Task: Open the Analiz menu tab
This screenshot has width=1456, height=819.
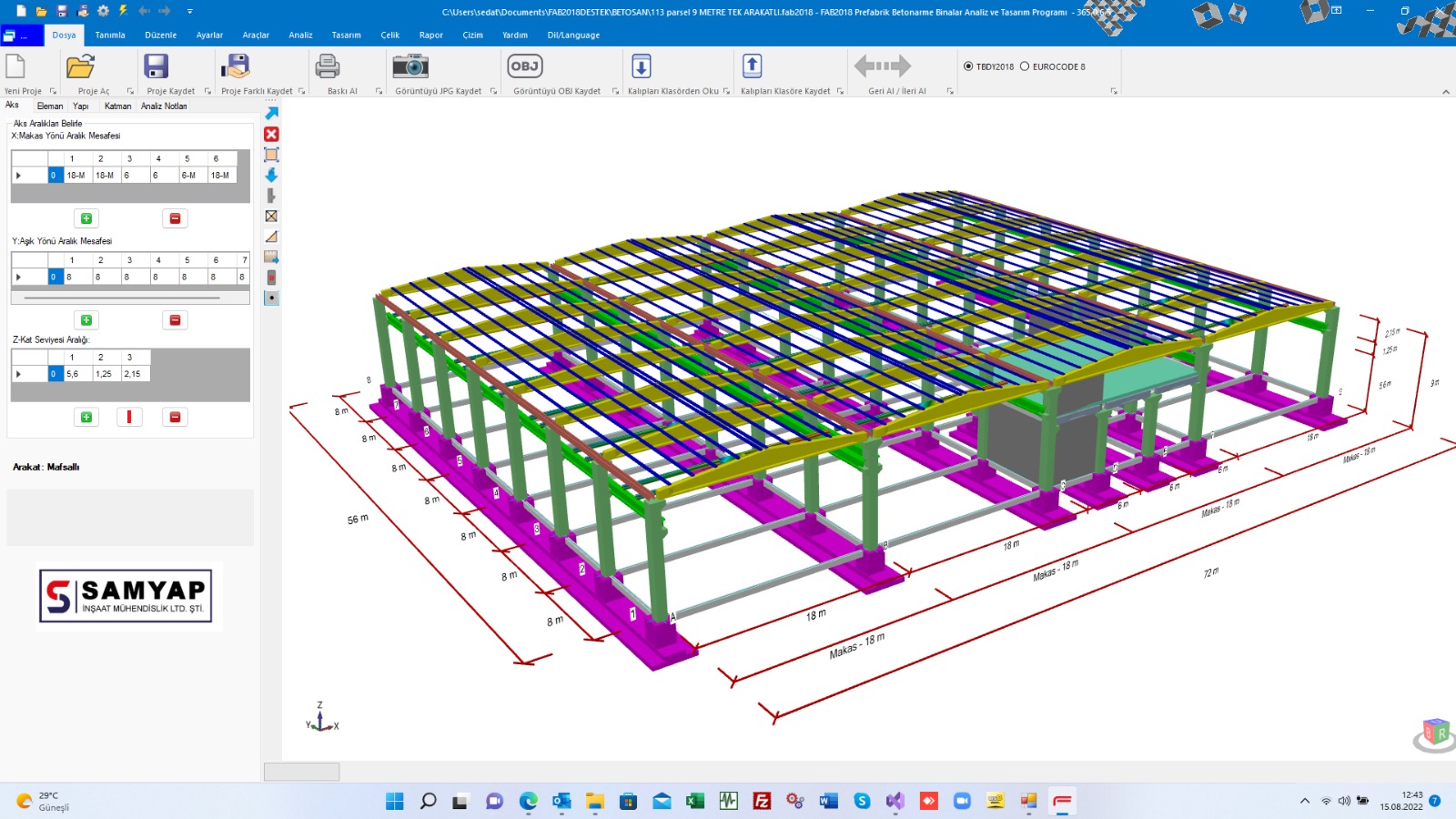Action: point(300,35)
